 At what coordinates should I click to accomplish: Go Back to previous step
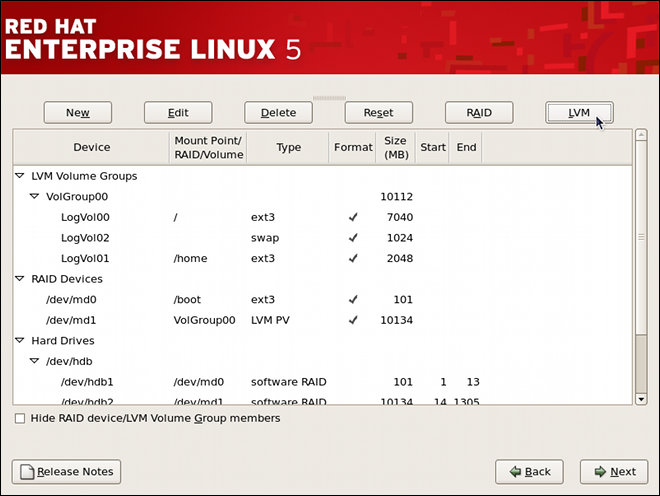[529, 472]
